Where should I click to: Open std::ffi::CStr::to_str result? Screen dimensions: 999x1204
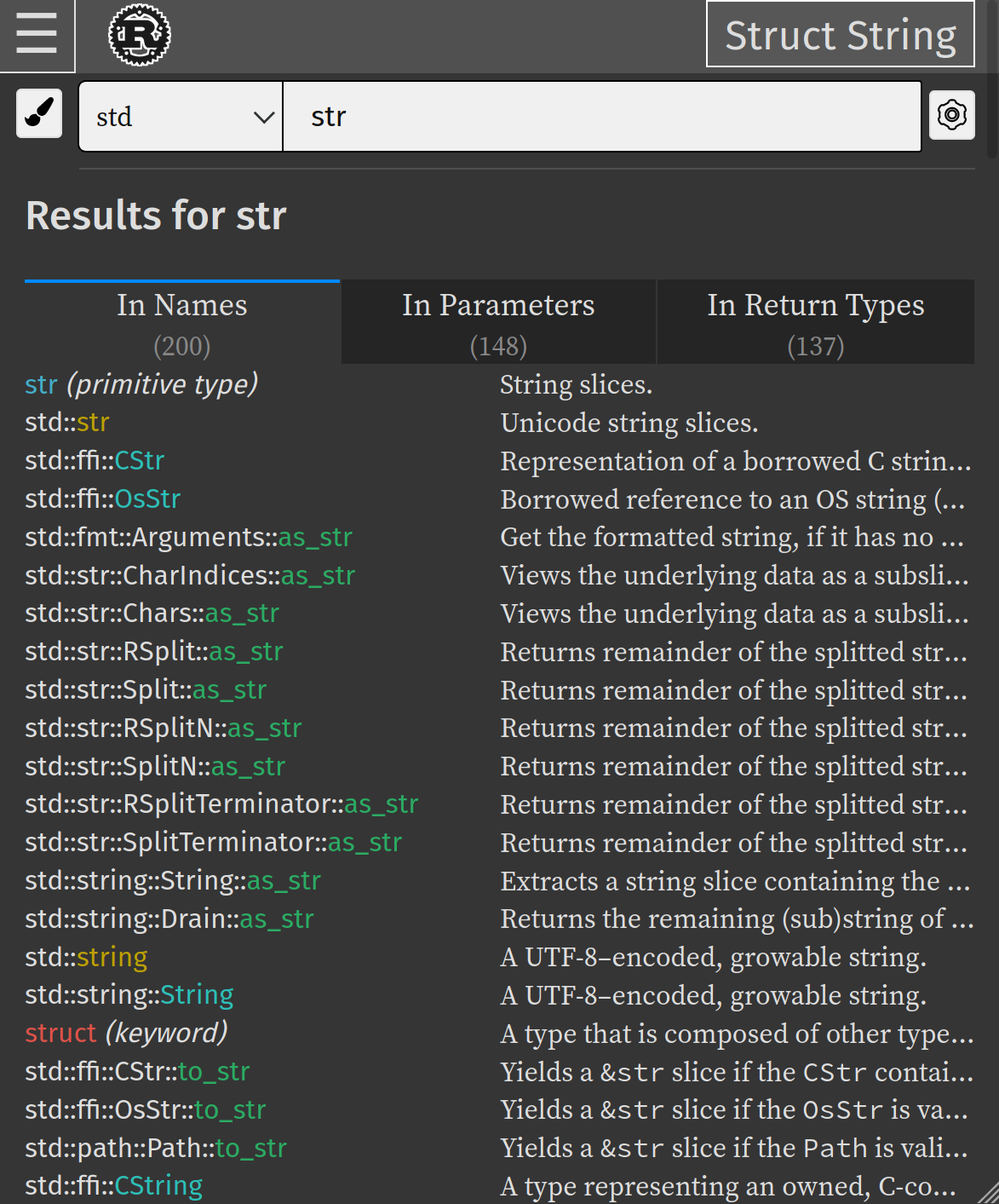click(x=137, y=1071)
